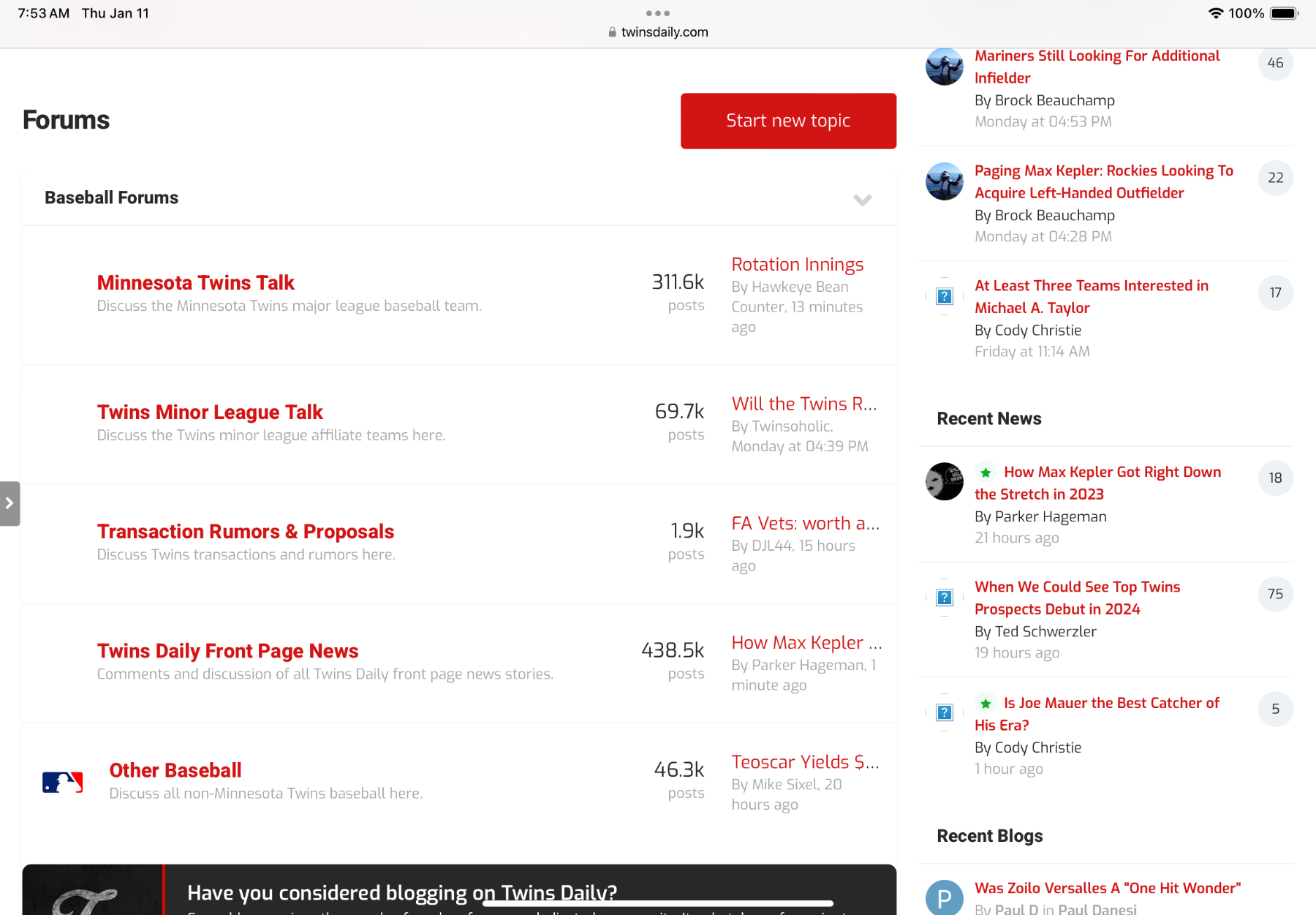Image resolution: width=1316 pixels, height=915 pixels.
Task: Expand the left side panel arrow tab
Action: (x=10, y=503)
